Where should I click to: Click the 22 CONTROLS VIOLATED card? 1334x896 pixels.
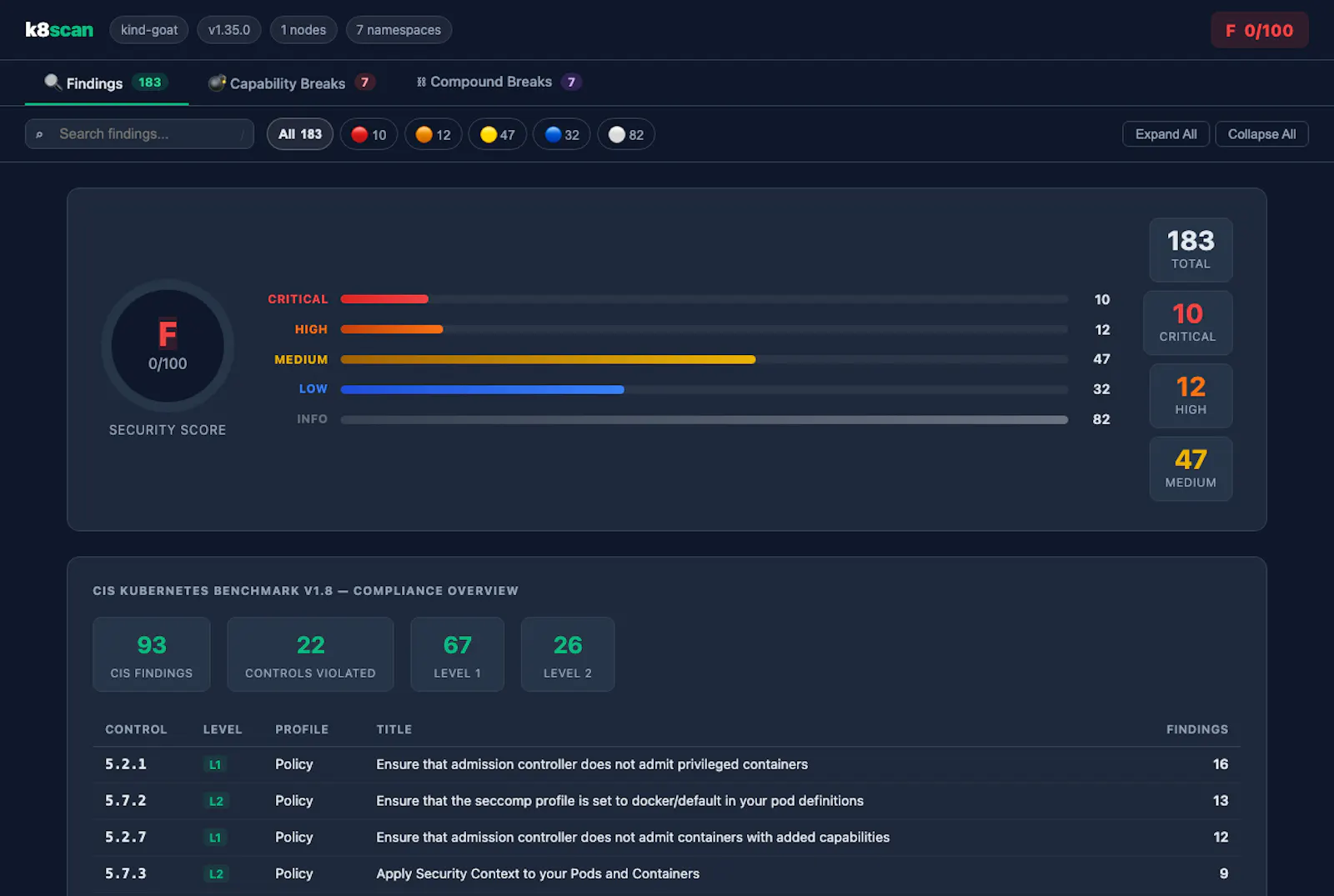310,654
